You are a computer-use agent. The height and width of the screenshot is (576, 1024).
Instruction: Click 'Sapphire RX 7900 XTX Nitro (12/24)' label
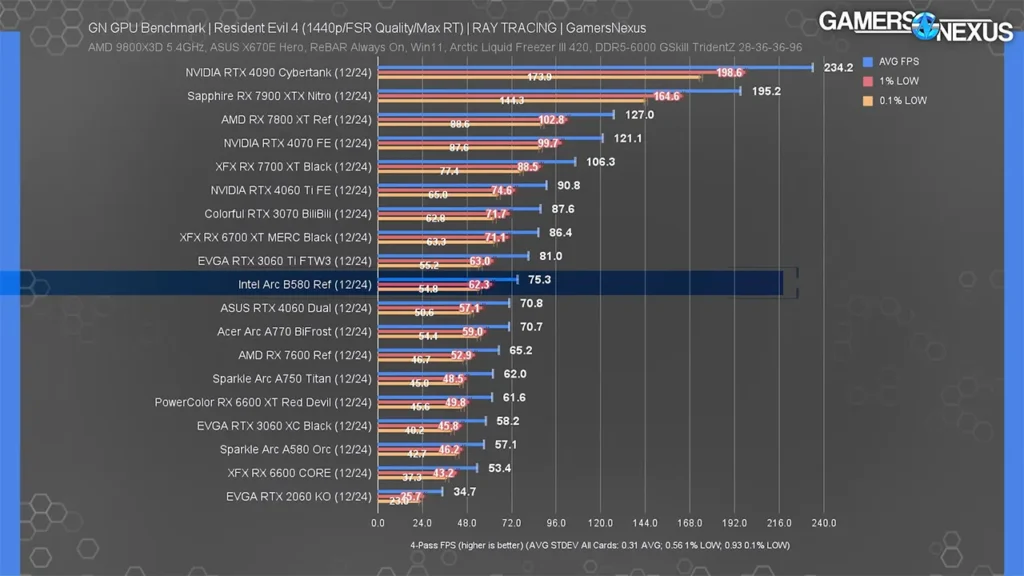point(280,96)
